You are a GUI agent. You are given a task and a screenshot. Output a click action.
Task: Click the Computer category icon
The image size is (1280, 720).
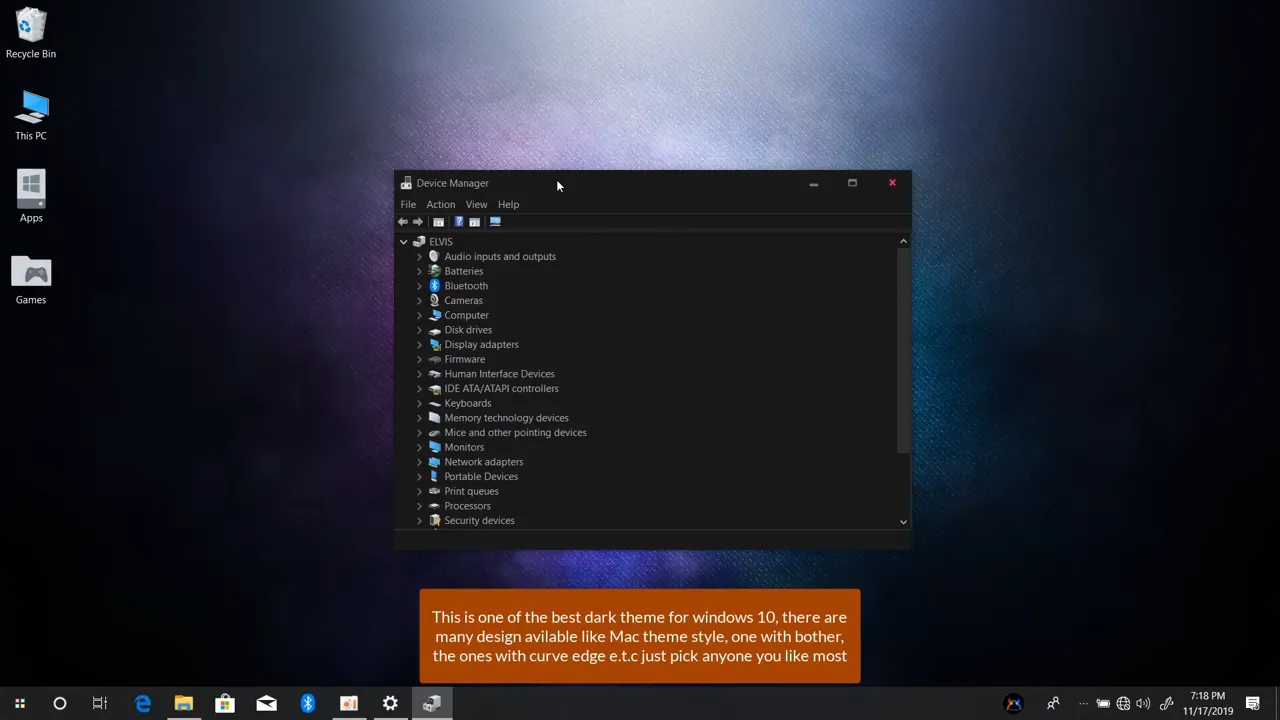pos(434,315)
